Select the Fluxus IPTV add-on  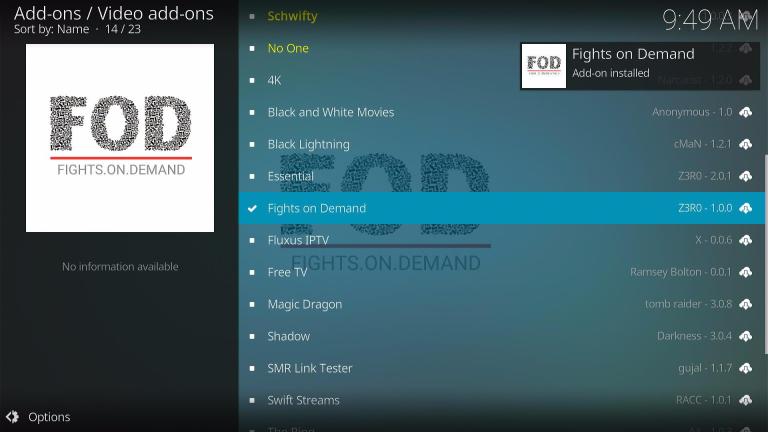(502, 240)
